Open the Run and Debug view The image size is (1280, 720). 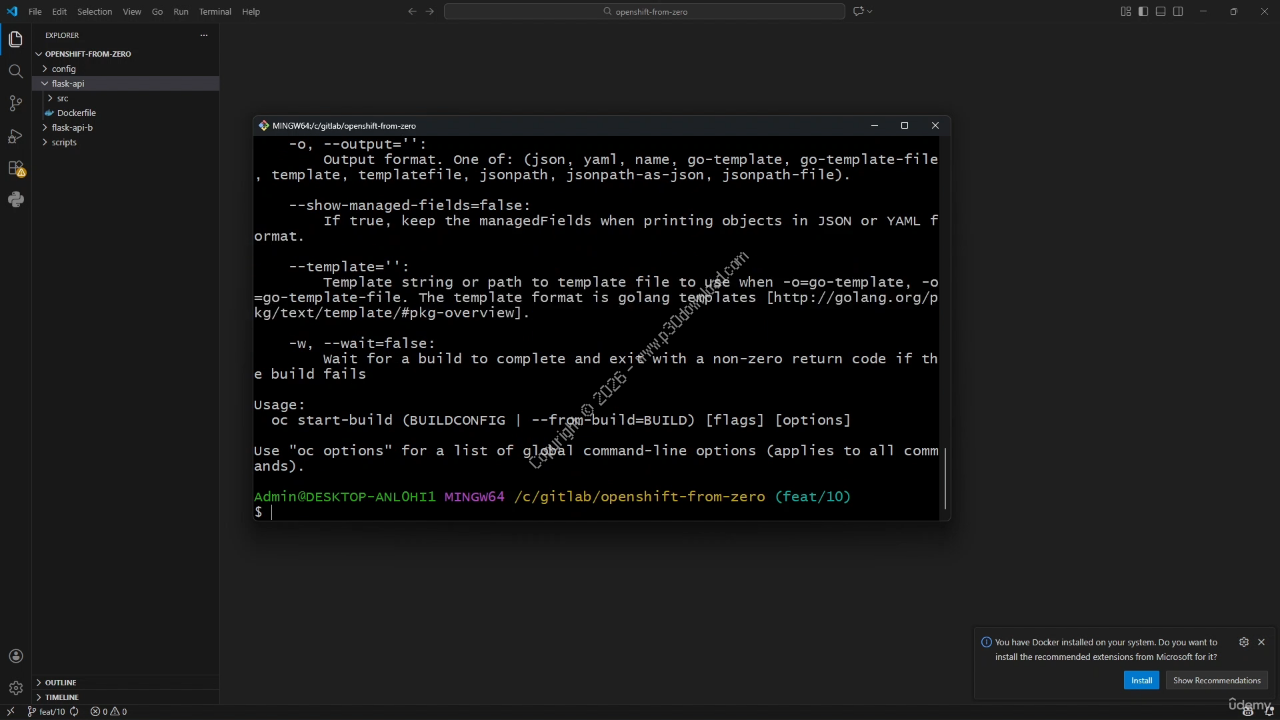15,135
